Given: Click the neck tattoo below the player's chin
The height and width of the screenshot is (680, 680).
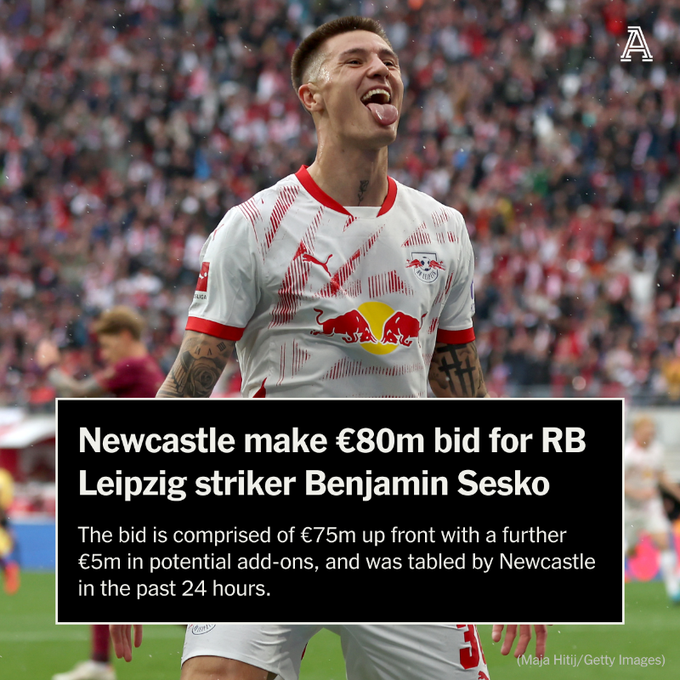Looking at the screenshot, I should 363,191.
